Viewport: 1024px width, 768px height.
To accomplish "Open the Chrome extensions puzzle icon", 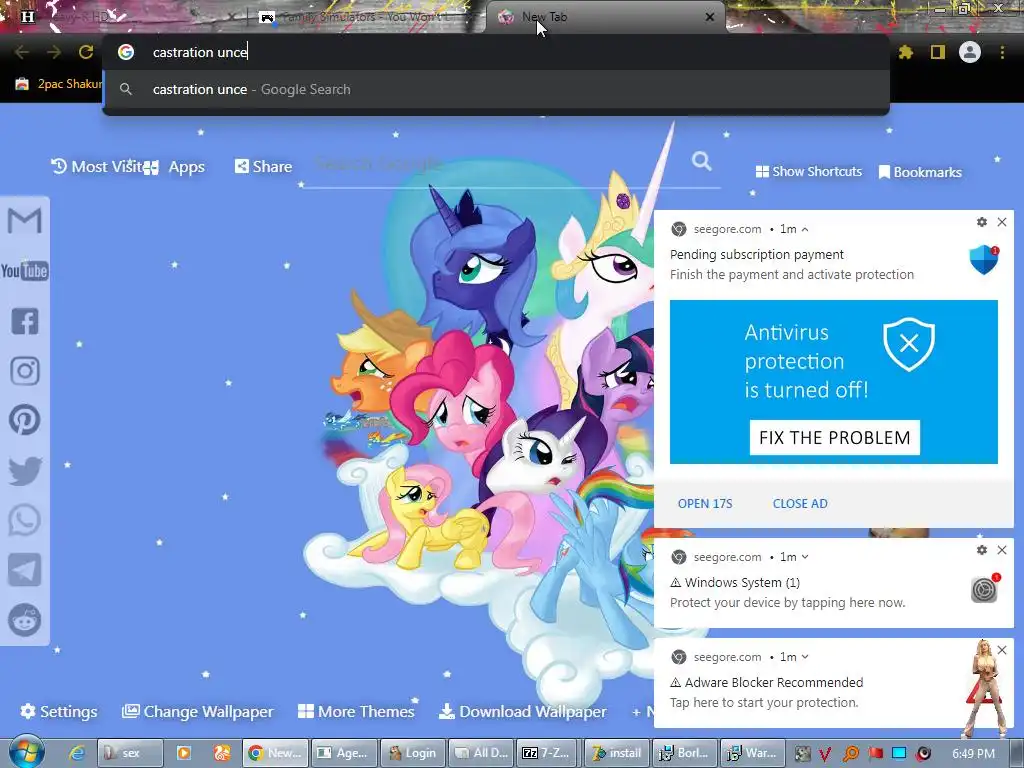I will 906,52.
